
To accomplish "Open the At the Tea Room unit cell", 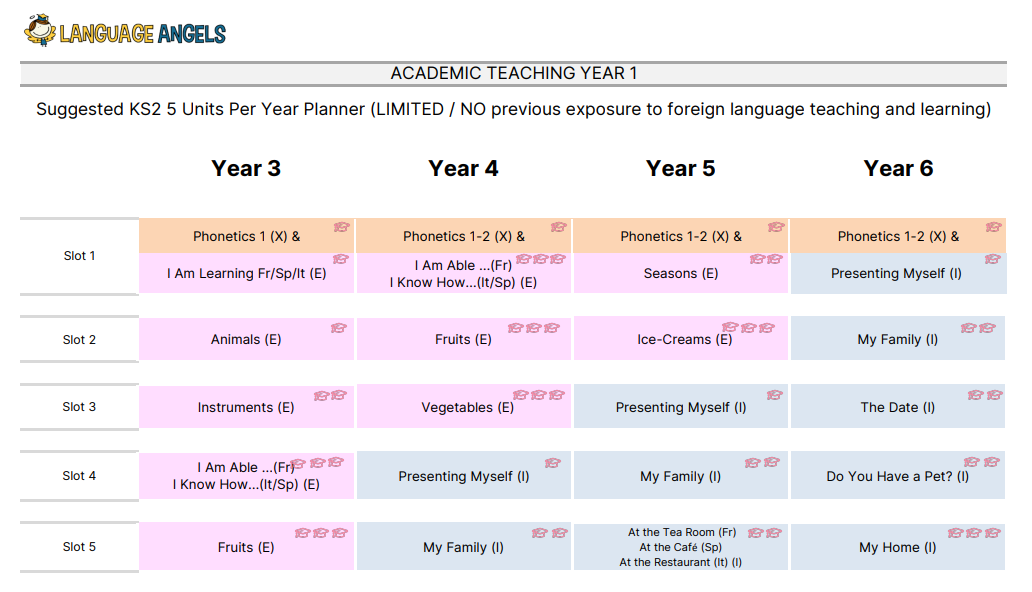I will pos(681,547).
